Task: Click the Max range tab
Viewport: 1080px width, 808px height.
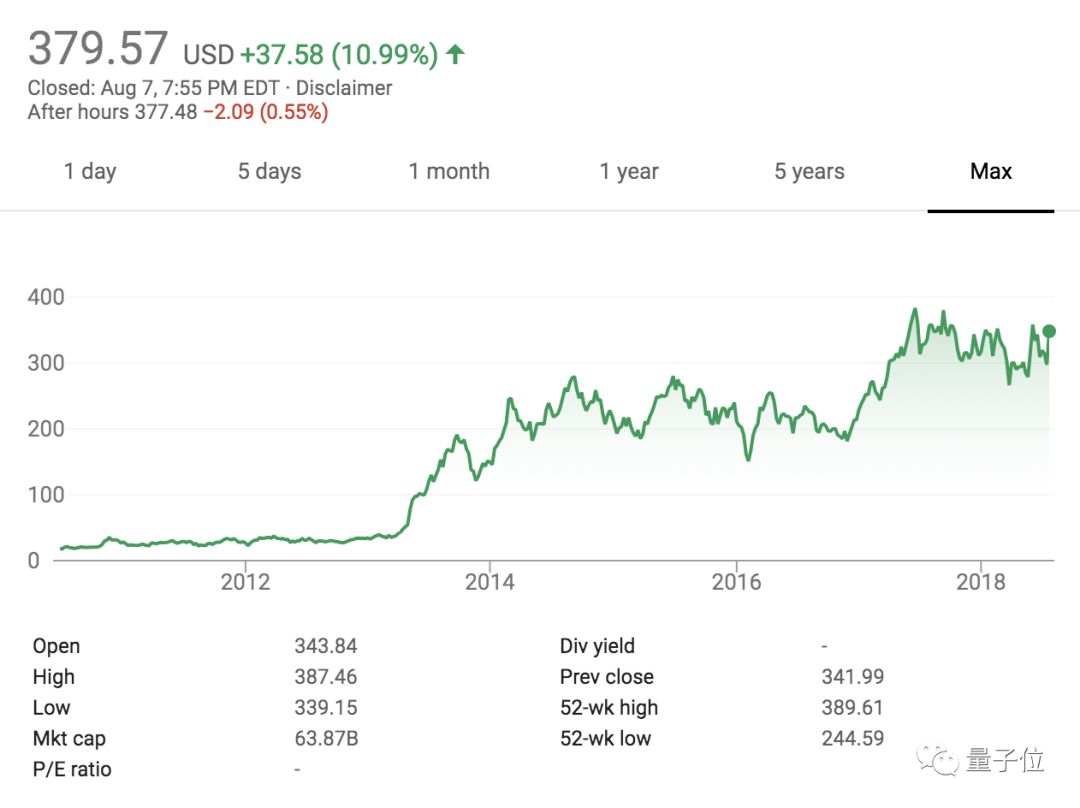Action: coord(991,171)
